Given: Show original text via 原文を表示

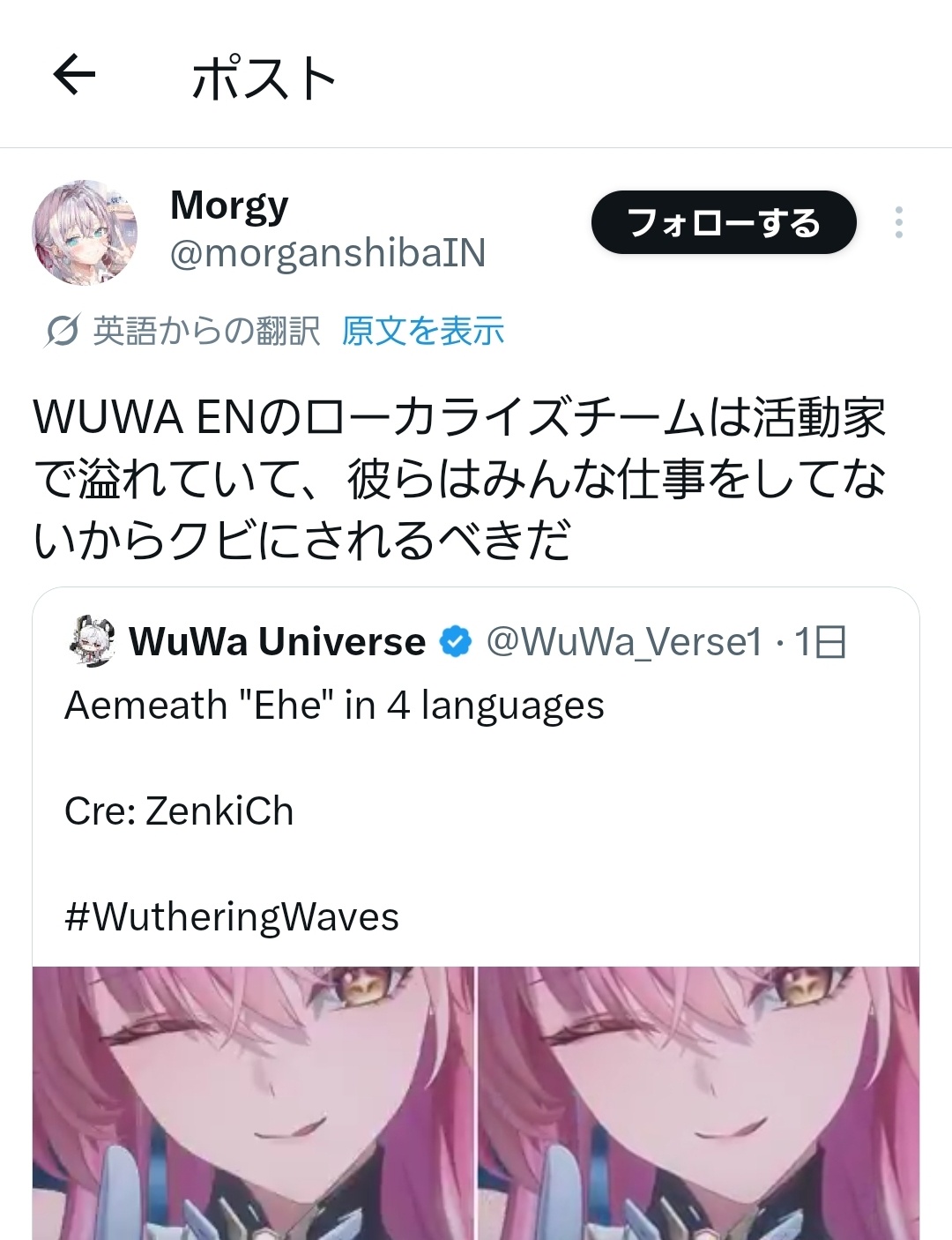Looking at the screenshot, I should [x=423, y=331].
